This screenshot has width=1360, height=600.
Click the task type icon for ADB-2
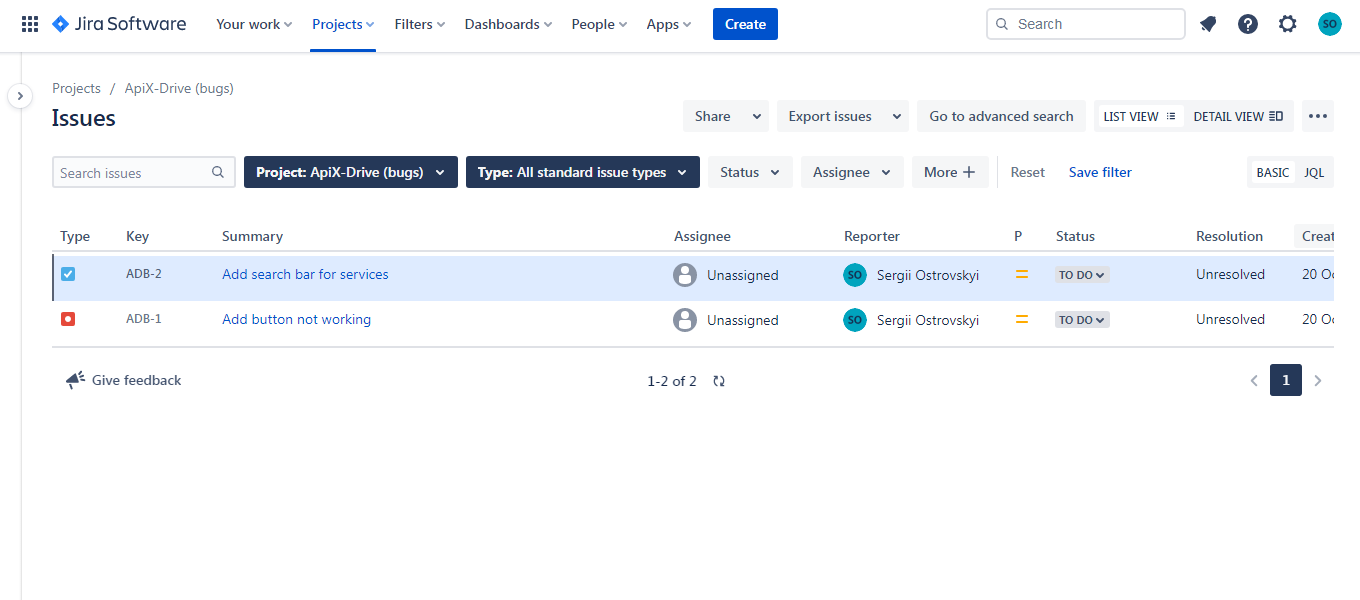(68, 274)
